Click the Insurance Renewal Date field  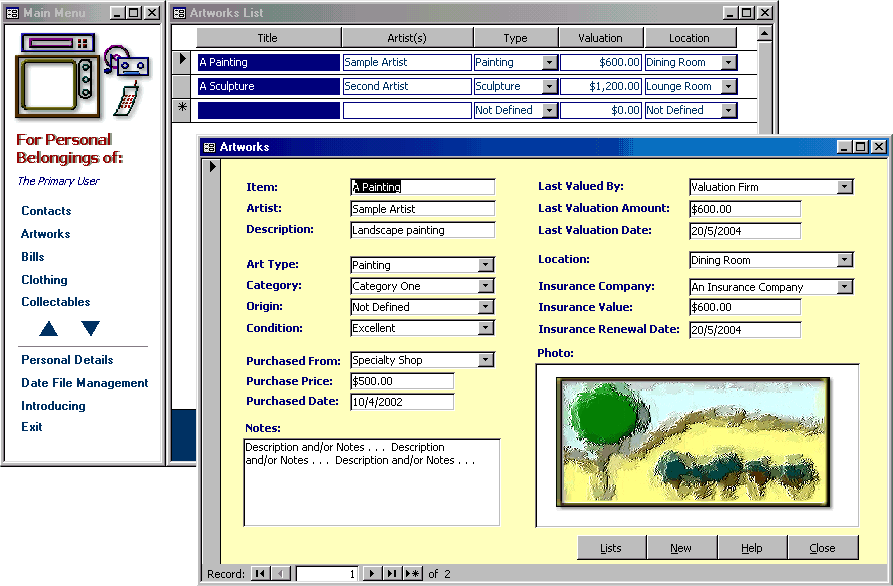(745, 330)
